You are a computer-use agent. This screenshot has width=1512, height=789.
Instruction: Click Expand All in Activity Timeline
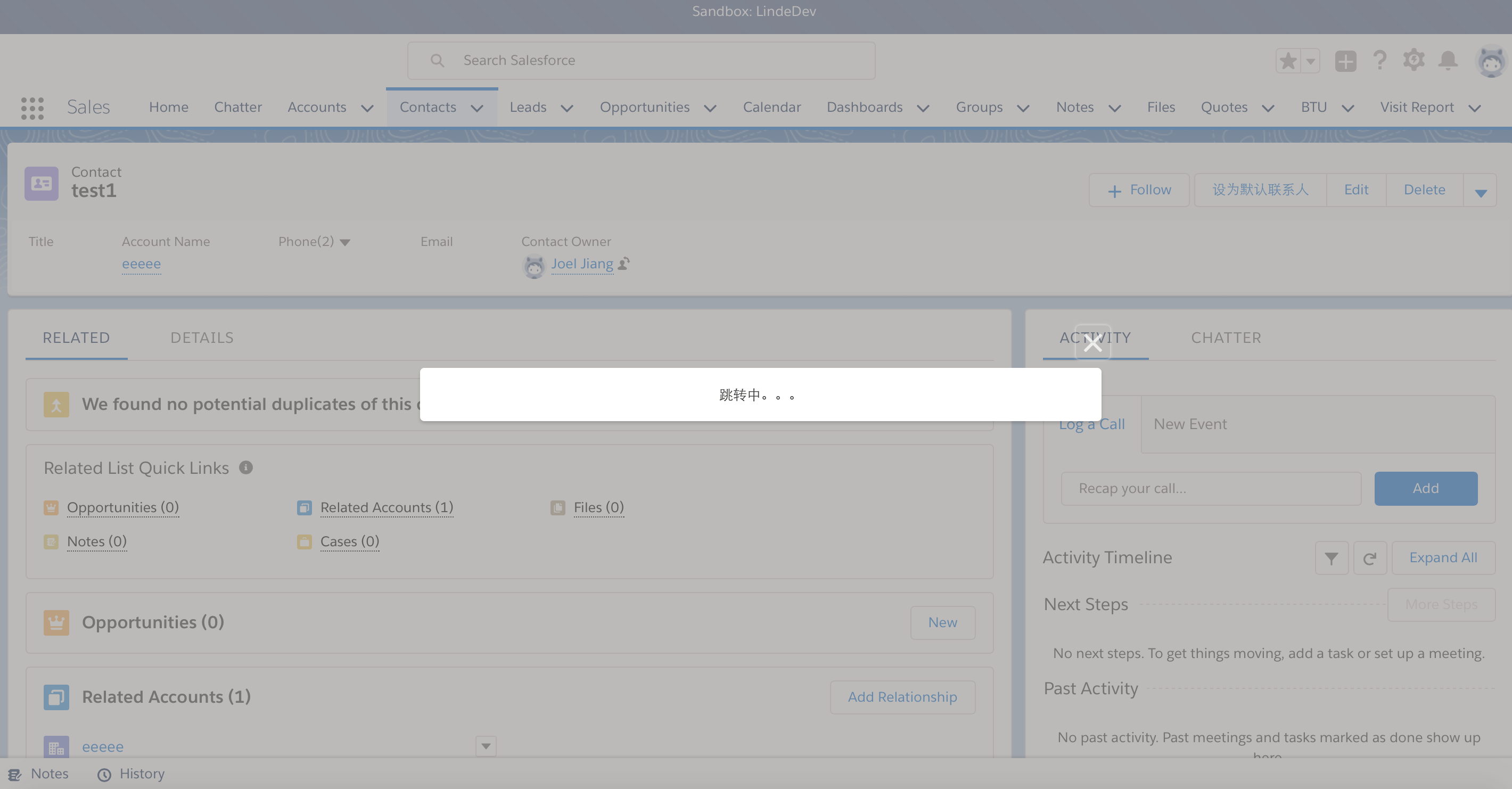1443,558
